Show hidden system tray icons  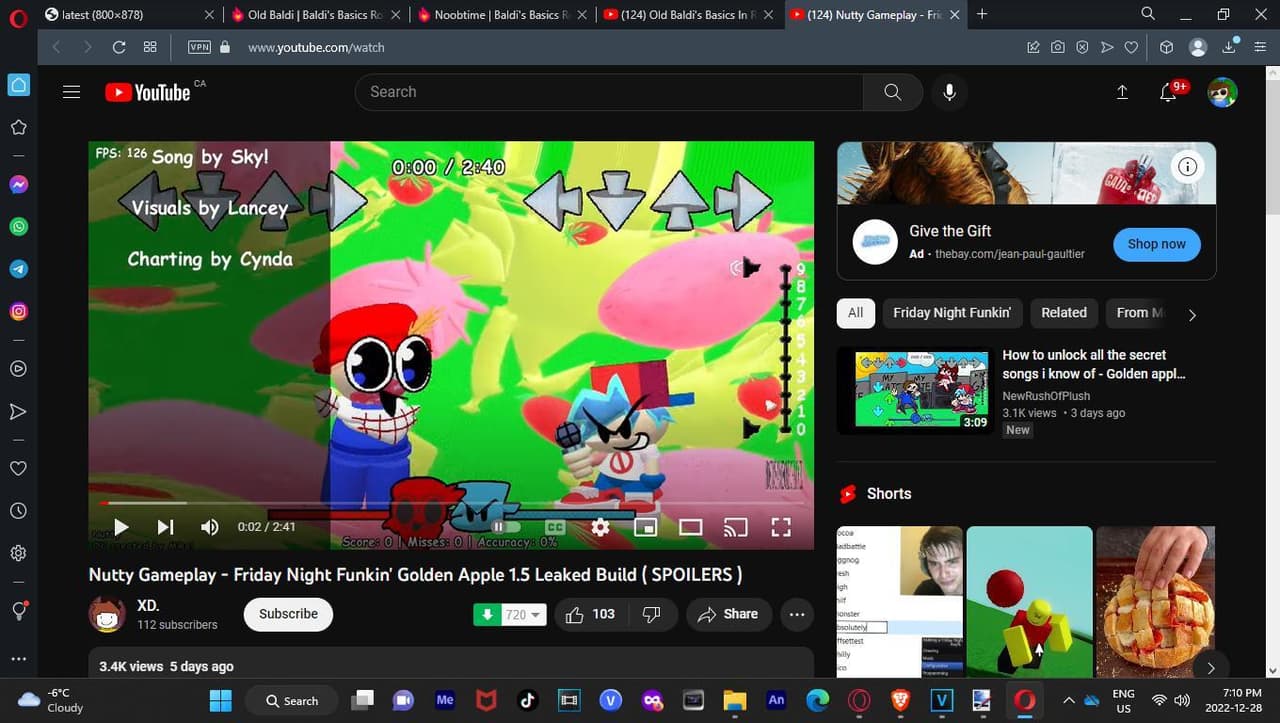click(x=1068, y=700)
